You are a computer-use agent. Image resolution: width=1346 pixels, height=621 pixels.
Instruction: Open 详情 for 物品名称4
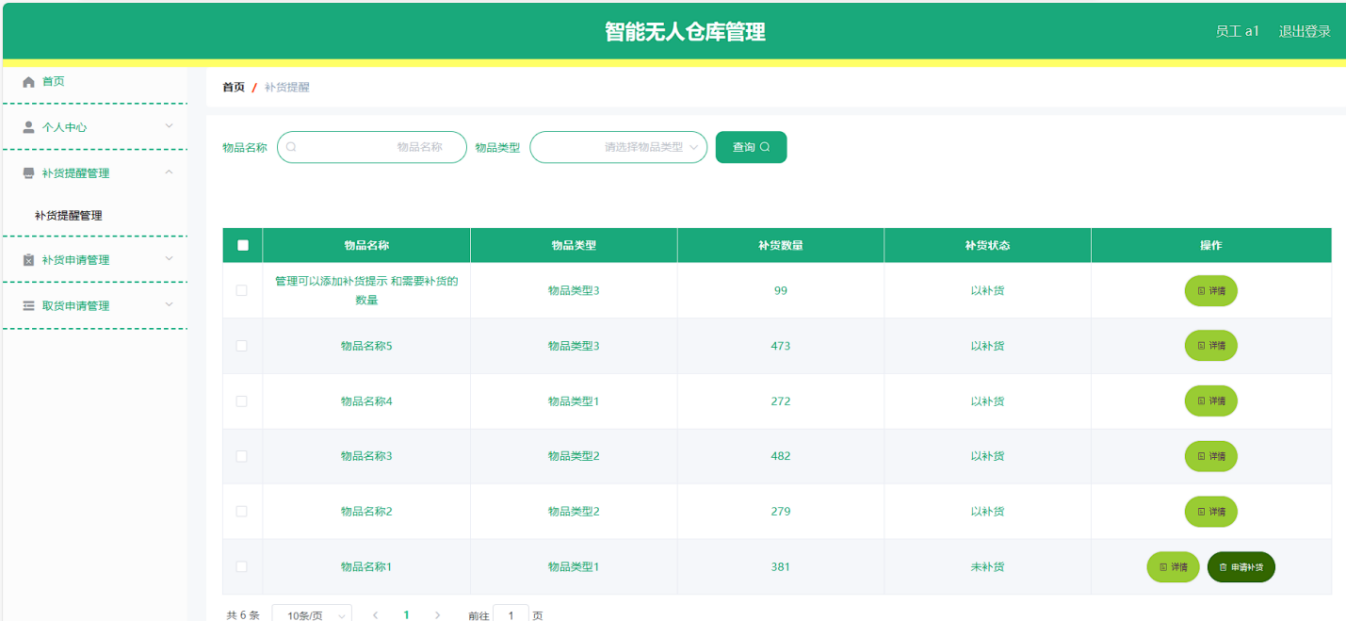tap(1211, 401)
